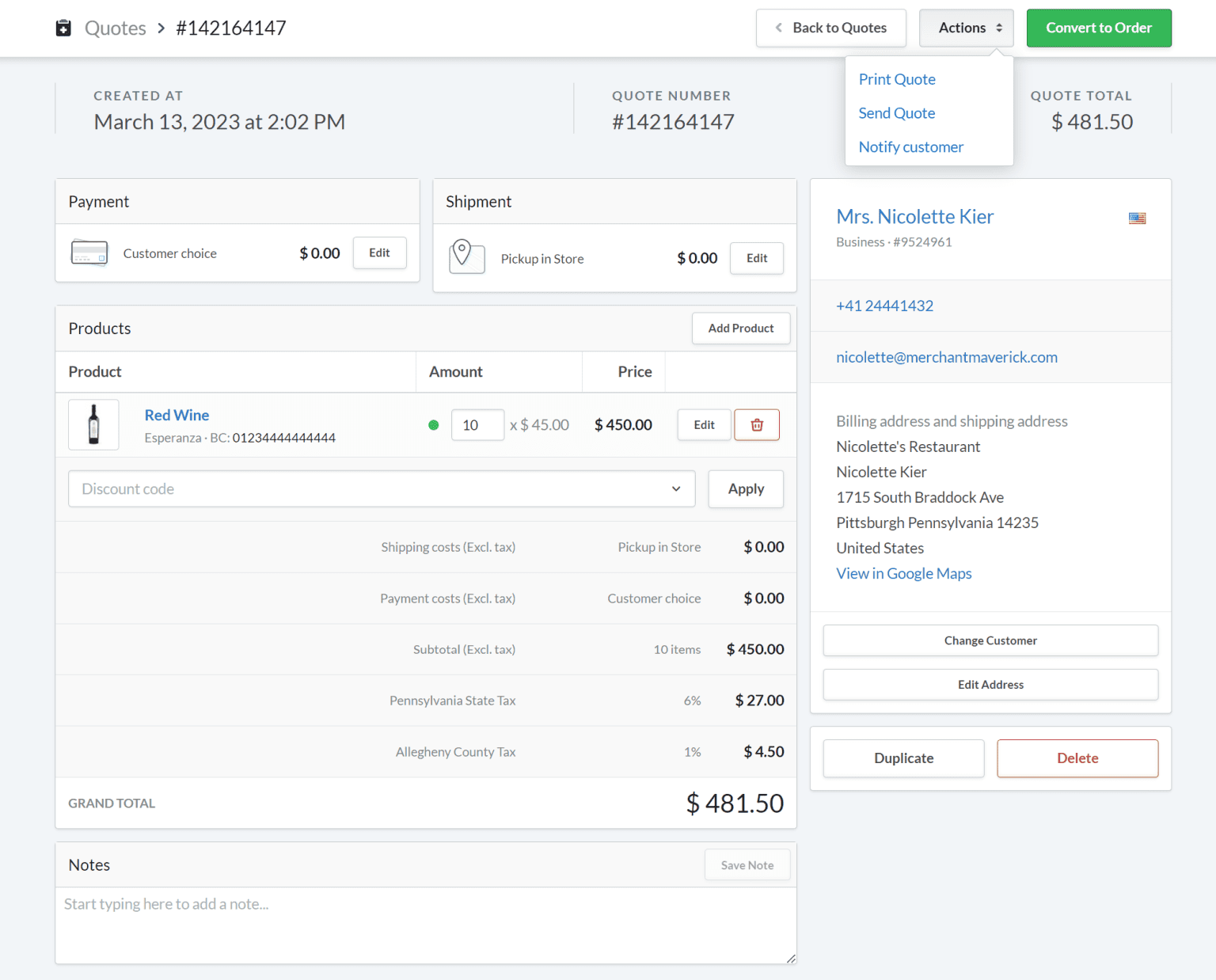Remove Red Wine using the trash icon

point(757,424)
